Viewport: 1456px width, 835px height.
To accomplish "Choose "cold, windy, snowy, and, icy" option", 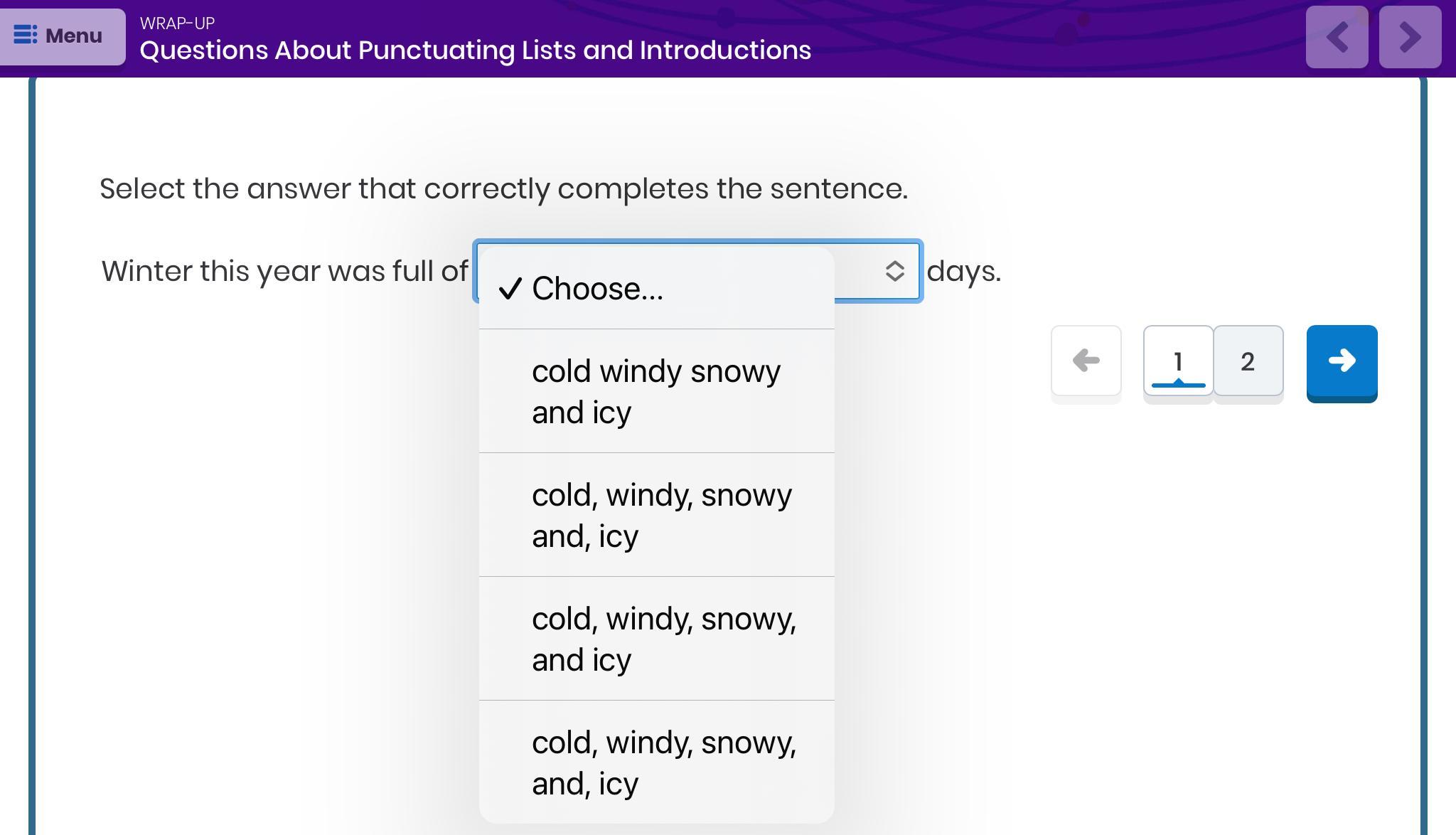I will click(656, 762).
